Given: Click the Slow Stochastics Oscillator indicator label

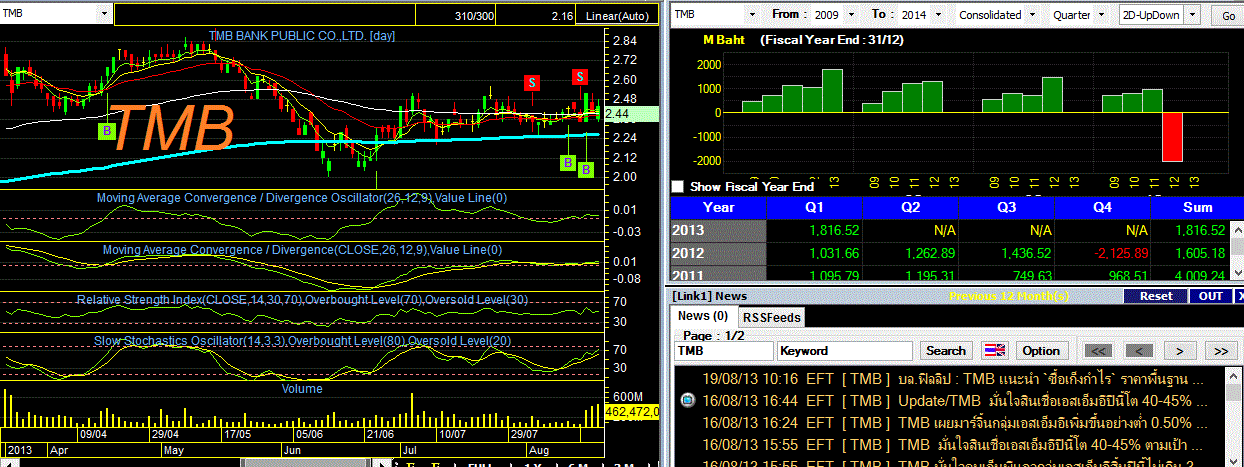Looking at the screenshot, I should [x=303, y=342].
